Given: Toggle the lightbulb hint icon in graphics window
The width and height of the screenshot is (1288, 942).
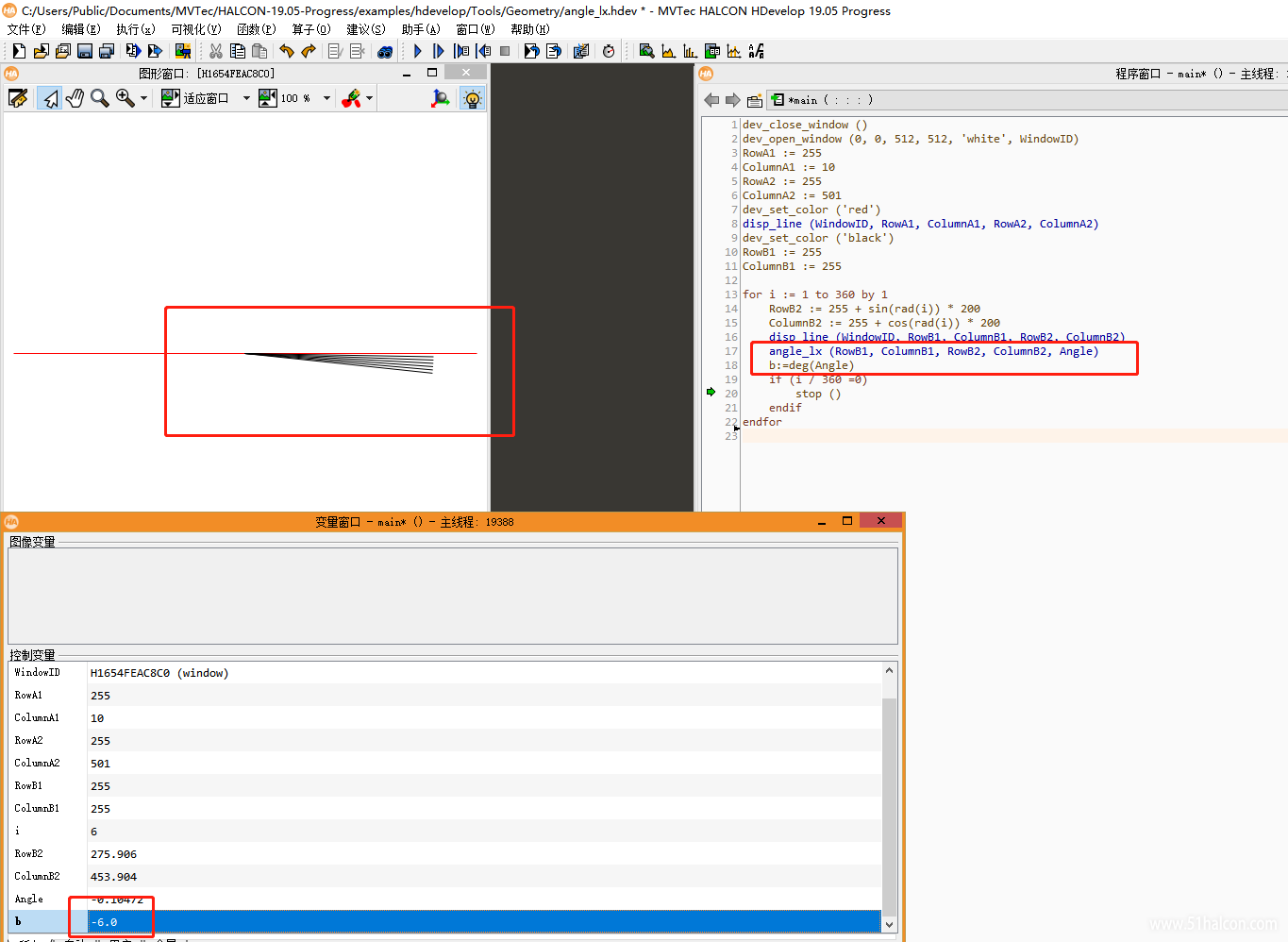Looking at the screenshot, I should coord(472,98).
